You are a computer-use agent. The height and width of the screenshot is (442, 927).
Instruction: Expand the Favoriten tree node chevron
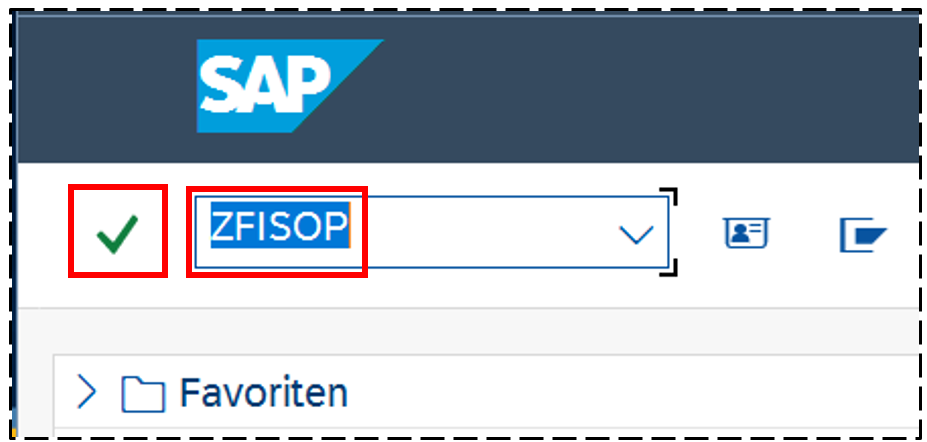pyautogui.click(x=86, y=392)
